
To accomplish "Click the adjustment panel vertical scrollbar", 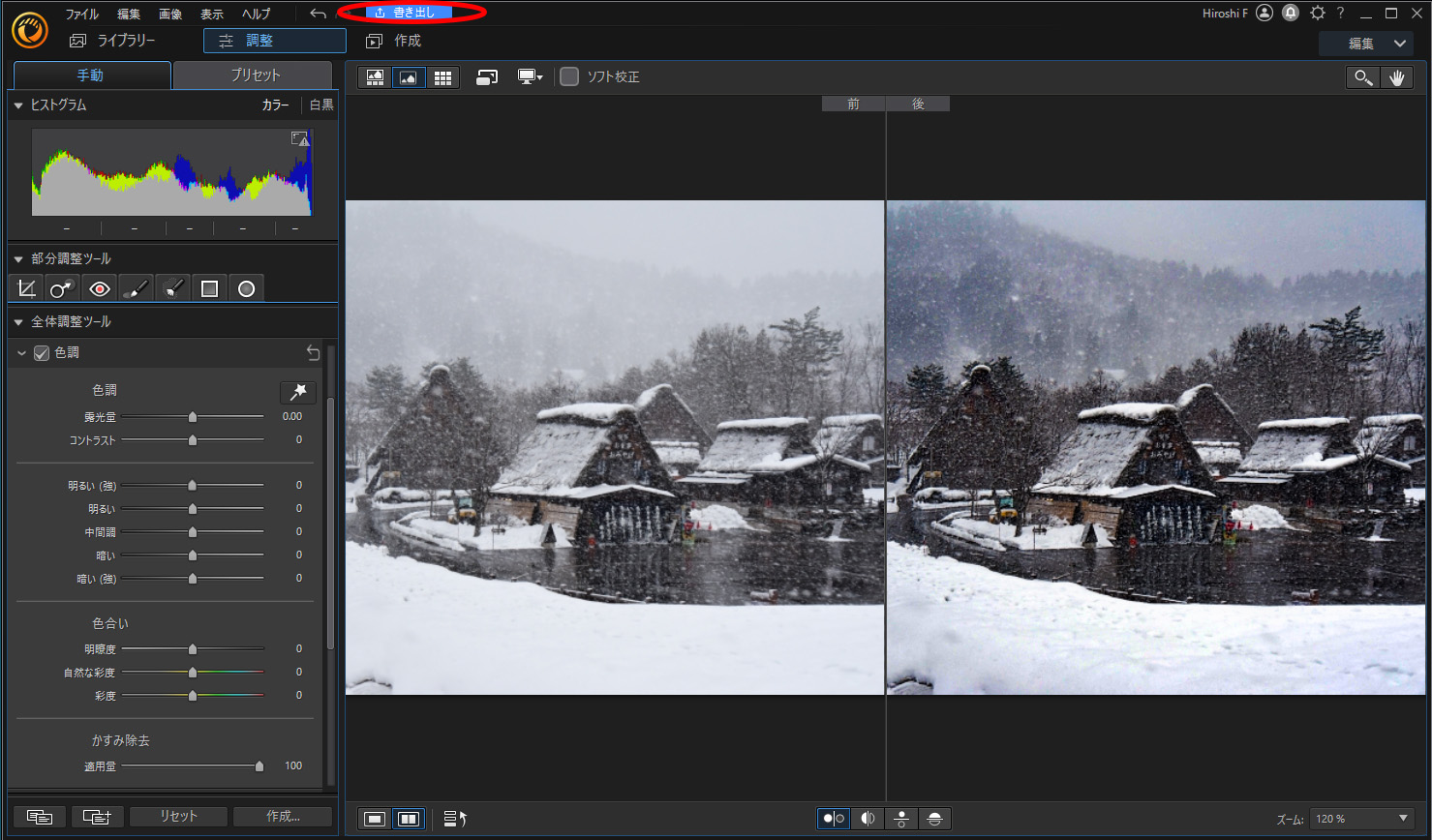I will click(x=330, y=523).
